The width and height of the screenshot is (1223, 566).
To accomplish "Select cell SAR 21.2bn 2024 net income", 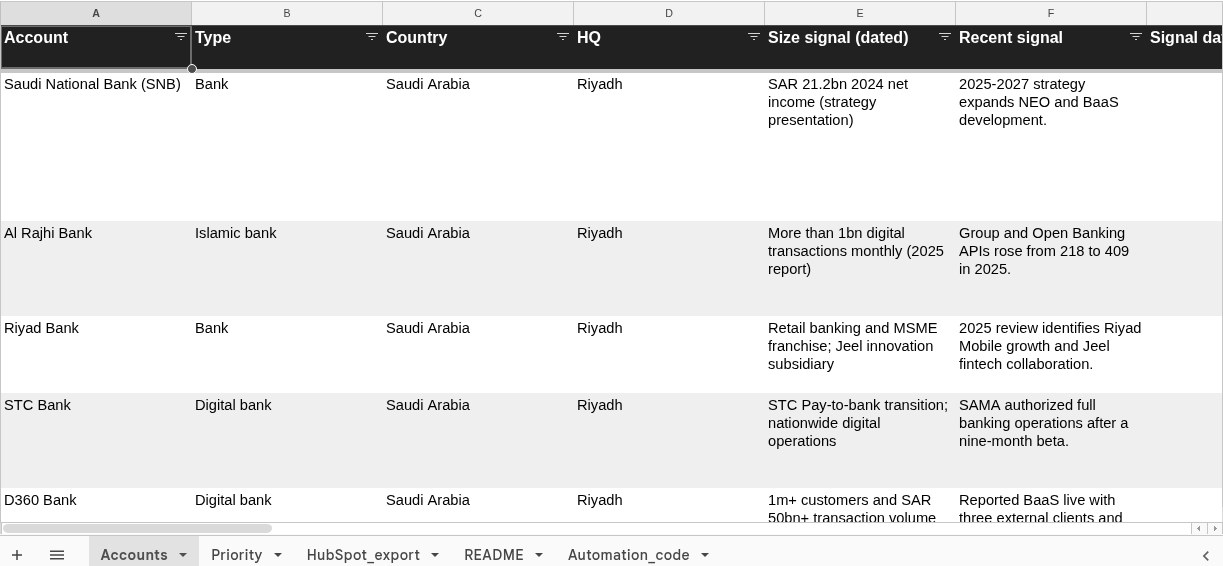I will [860, 147].
